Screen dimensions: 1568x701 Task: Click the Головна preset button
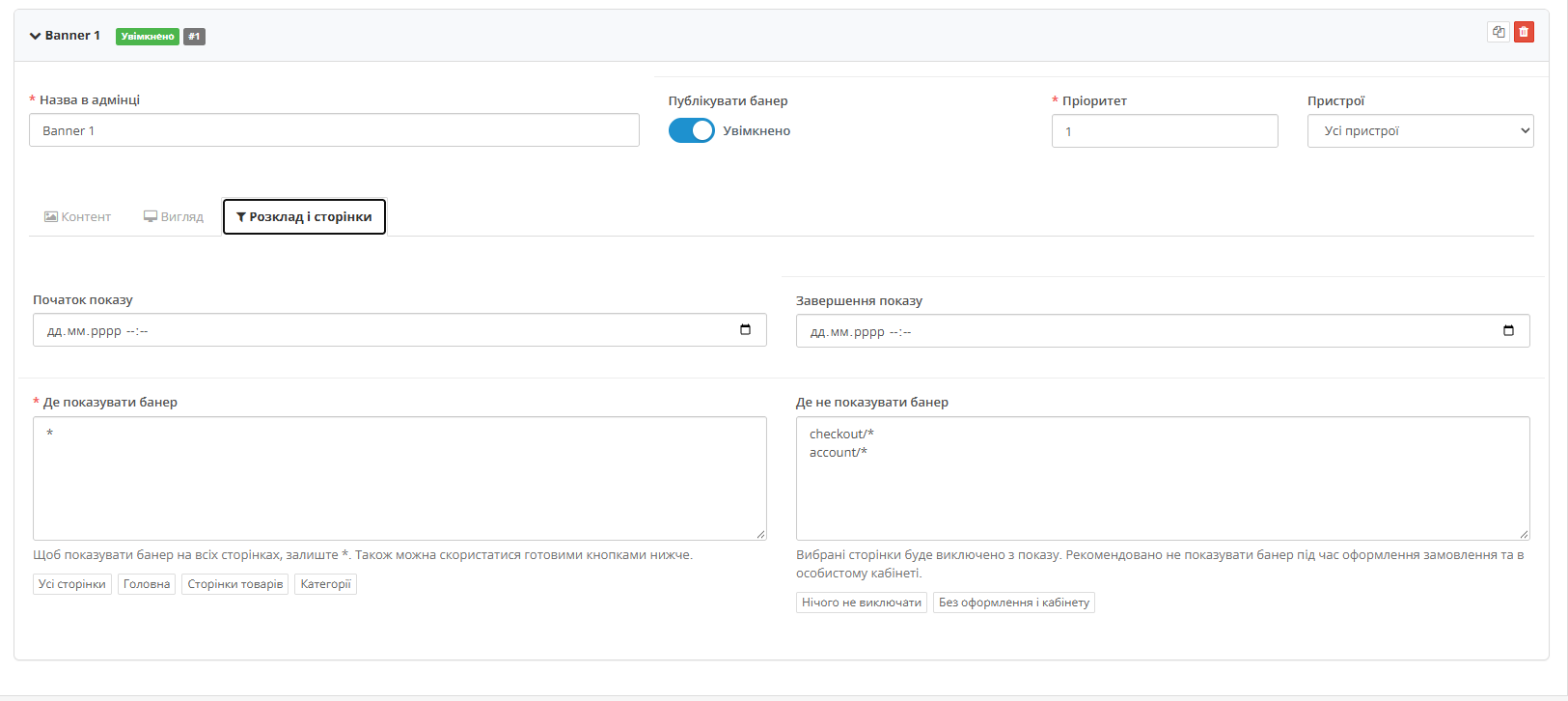pyautogui.click(x=147, y=584)
